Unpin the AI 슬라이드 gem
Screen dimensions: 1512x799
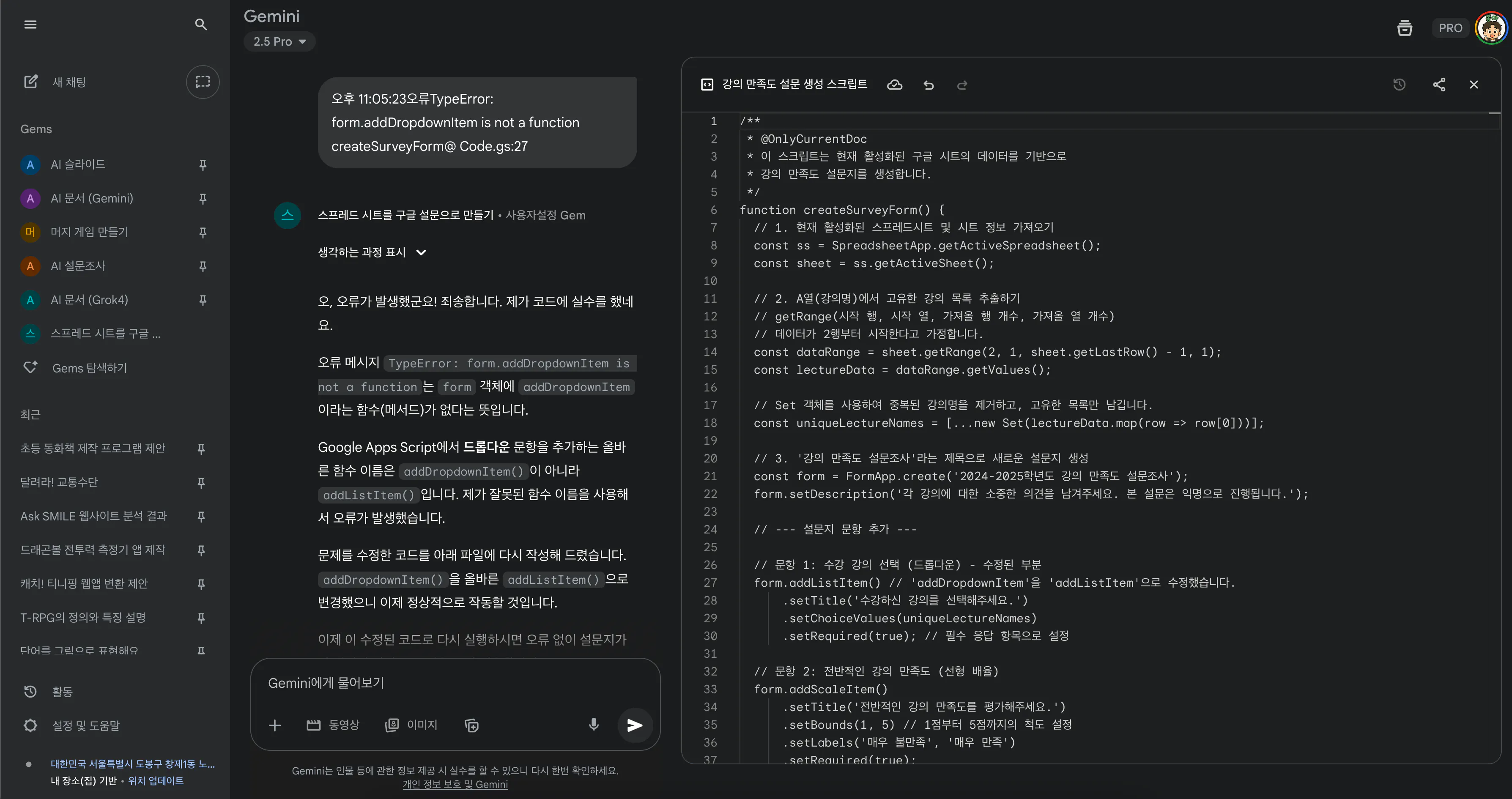pos(203,165)
